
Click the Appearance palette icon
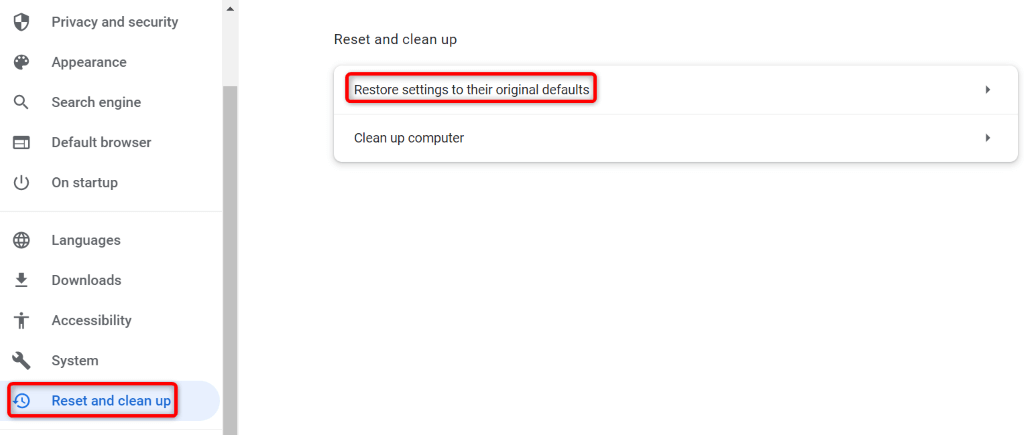21,62
